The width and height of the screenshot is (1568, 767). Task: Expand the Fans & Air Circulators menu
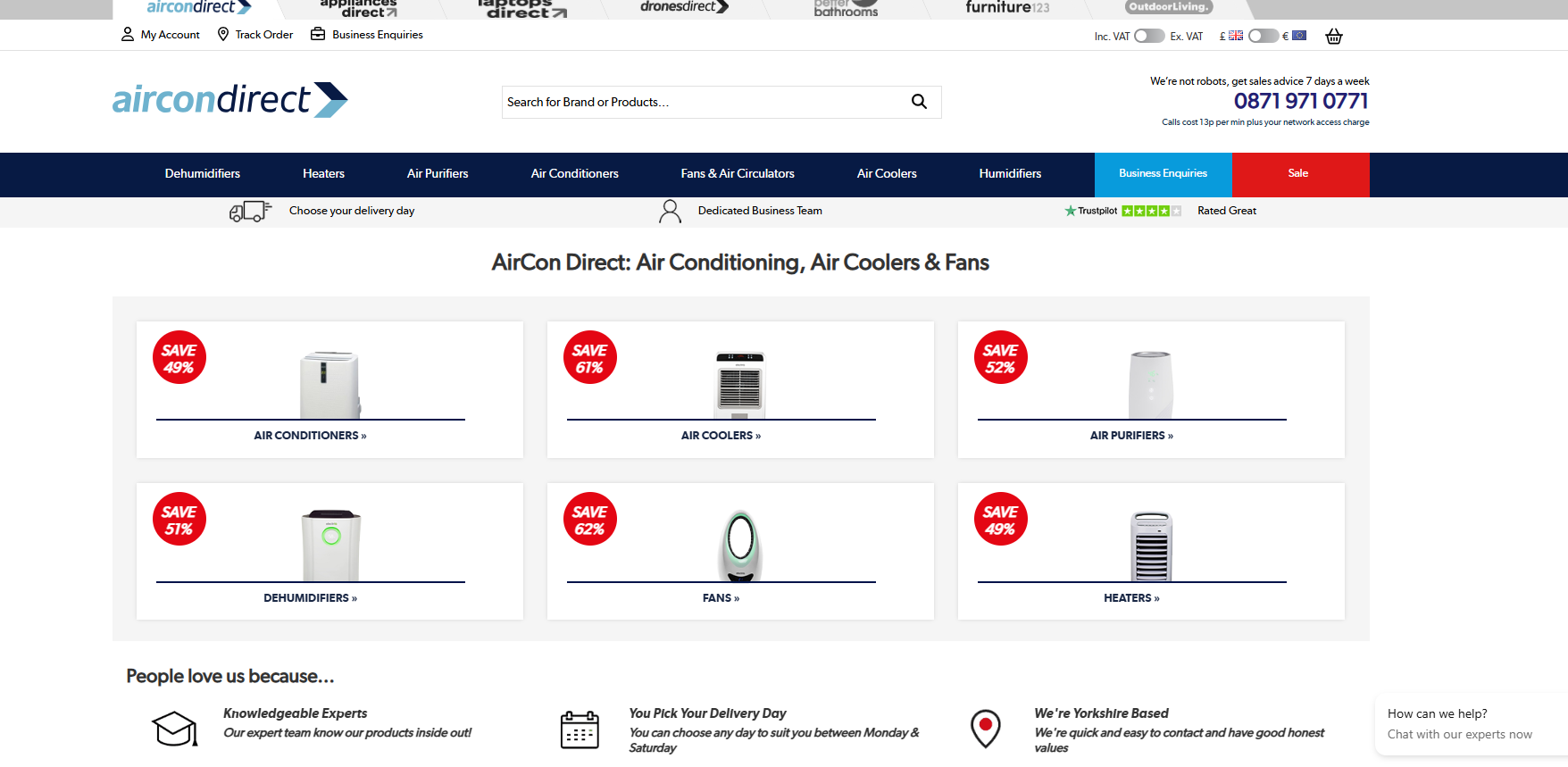[x=738, y=174]
